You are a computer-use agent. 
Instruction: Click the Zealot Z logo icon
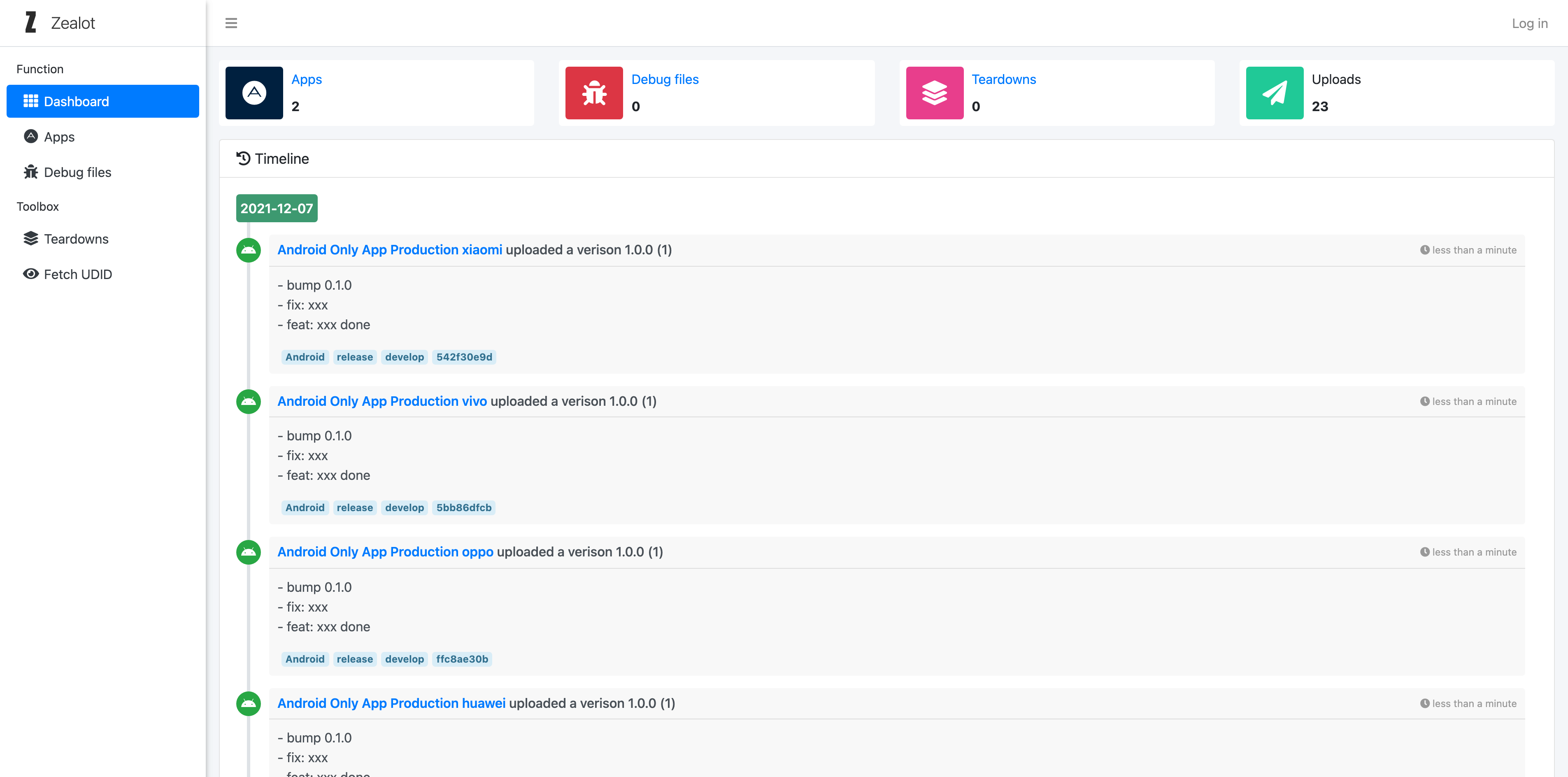coord(30,23)
